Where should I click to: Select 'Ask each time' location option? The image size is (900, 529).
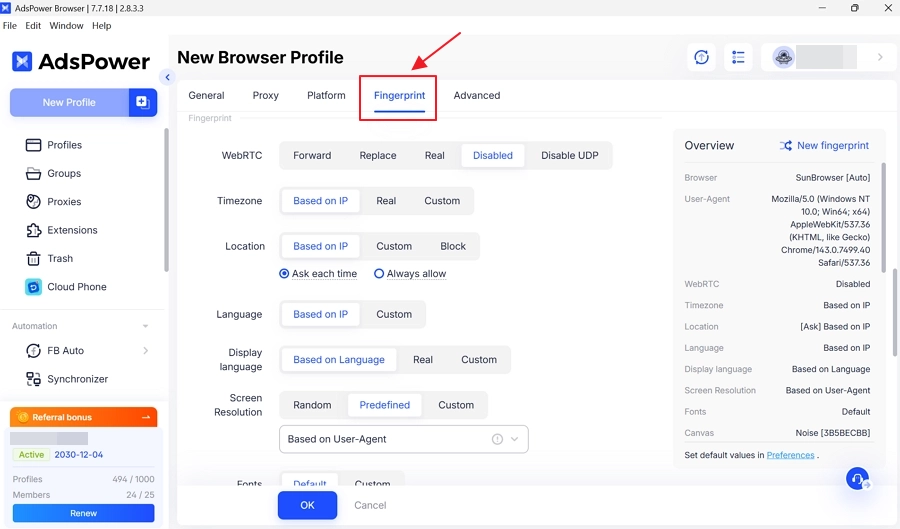tap(318, 274)
